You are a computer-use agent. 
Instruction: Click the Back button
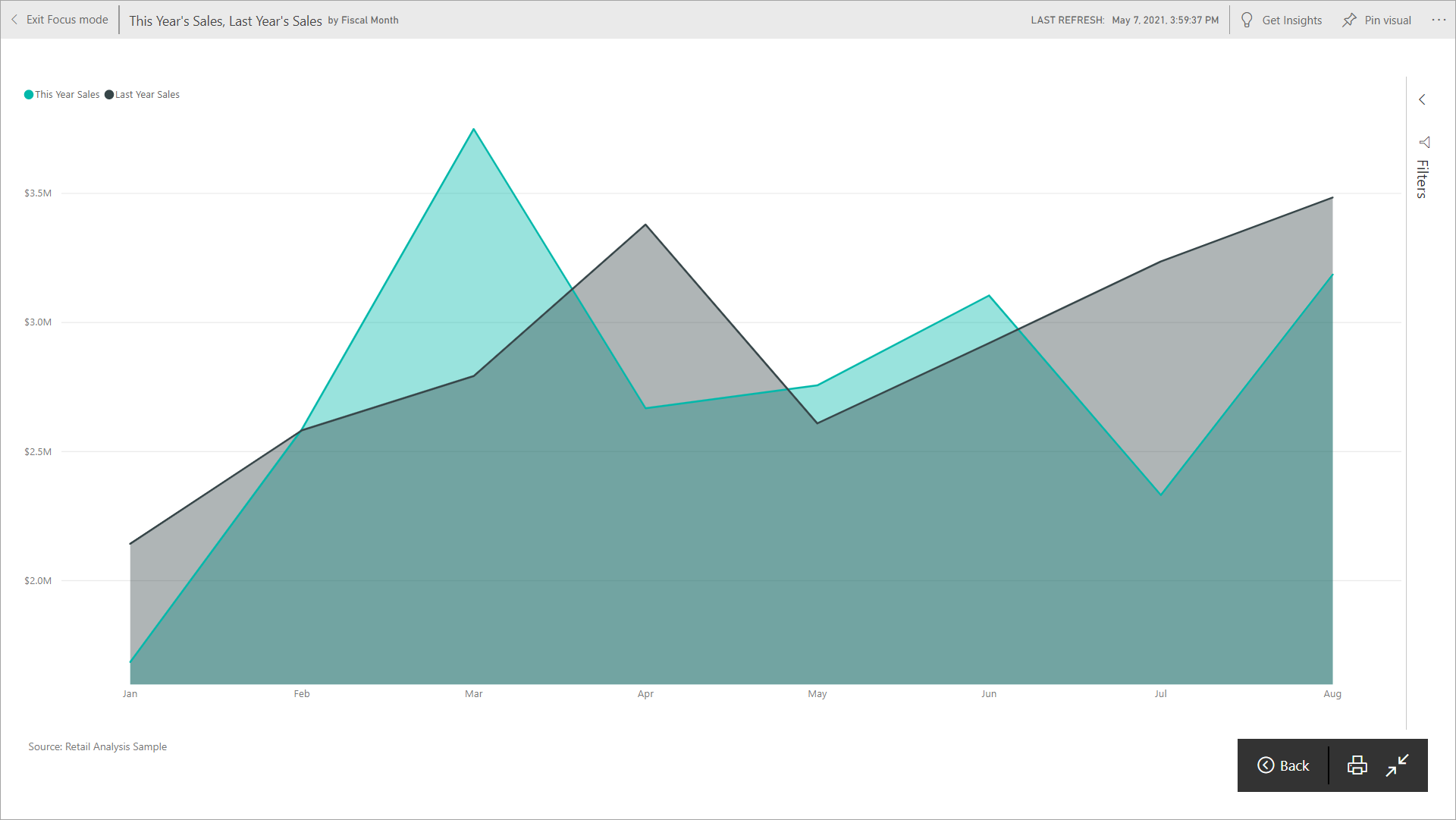1283,764
